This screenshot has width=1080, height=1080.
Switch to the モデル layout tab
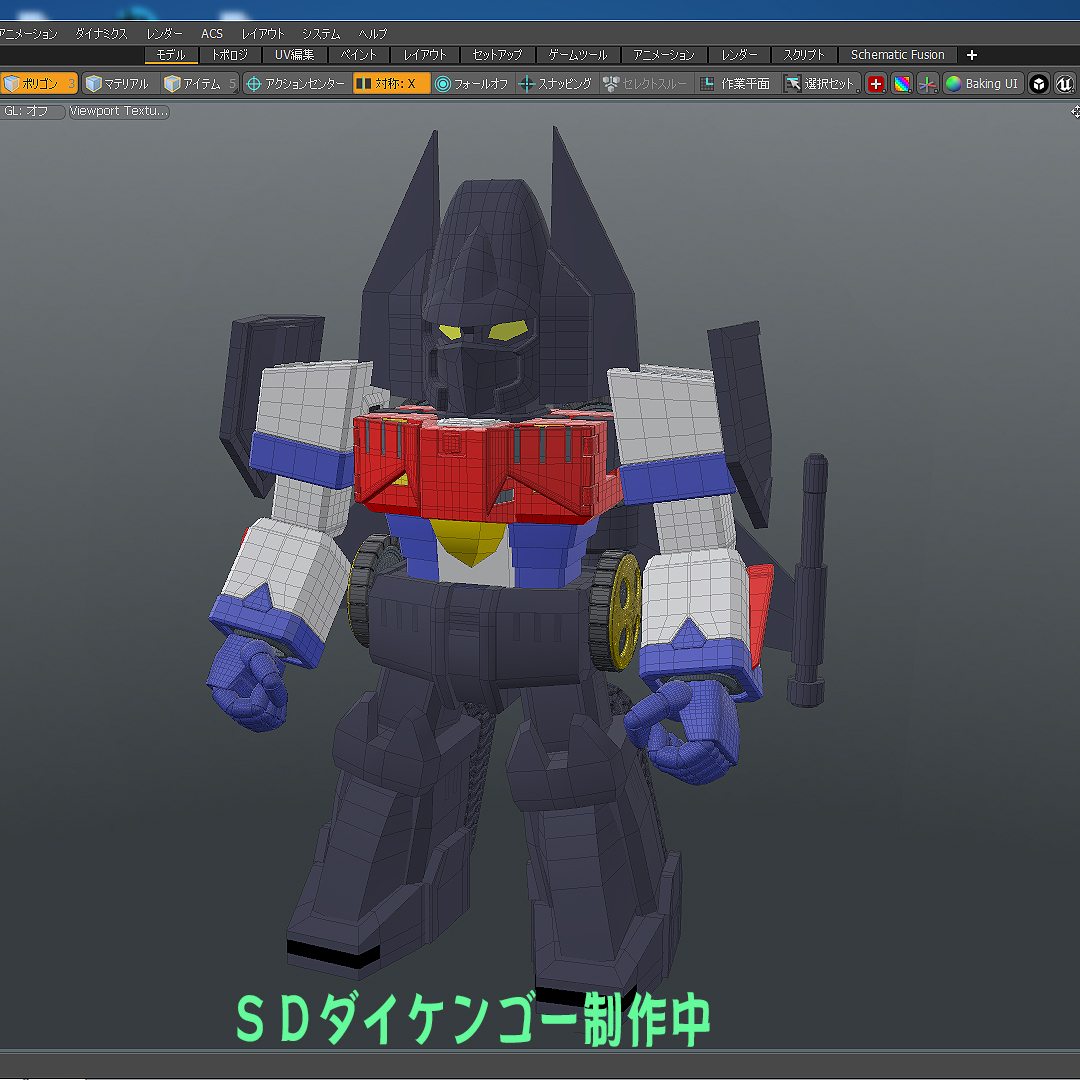pos(172,54)
